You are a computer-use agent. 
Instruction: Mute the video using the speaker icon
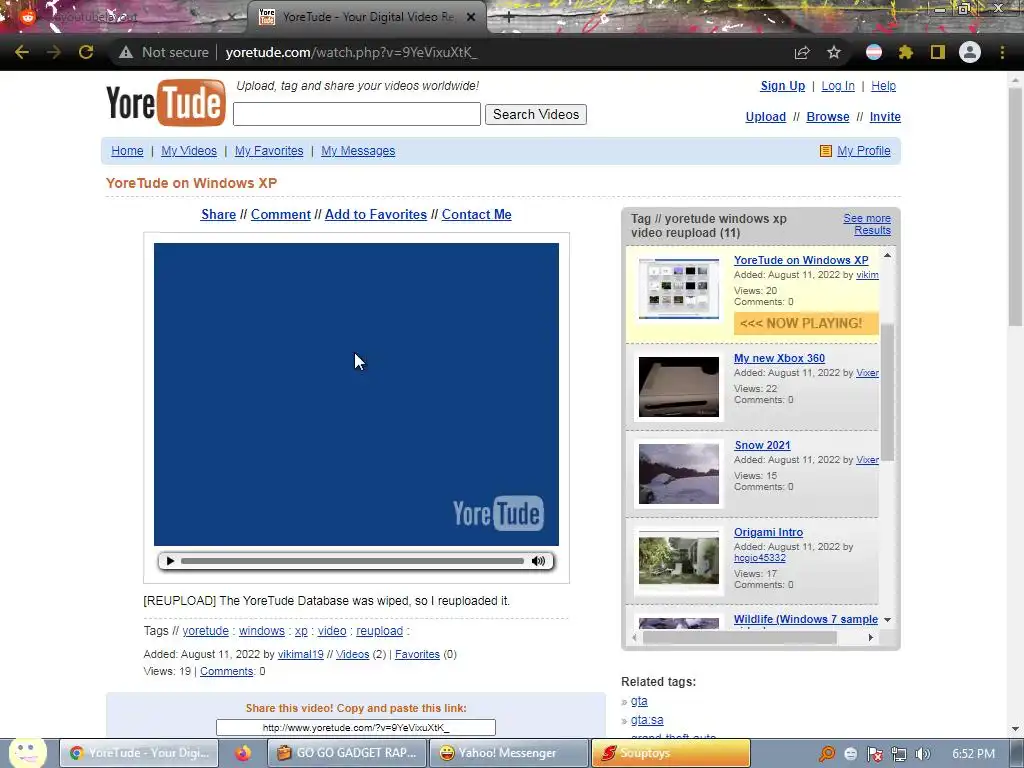pyautogui.click(x=538, y=561)
